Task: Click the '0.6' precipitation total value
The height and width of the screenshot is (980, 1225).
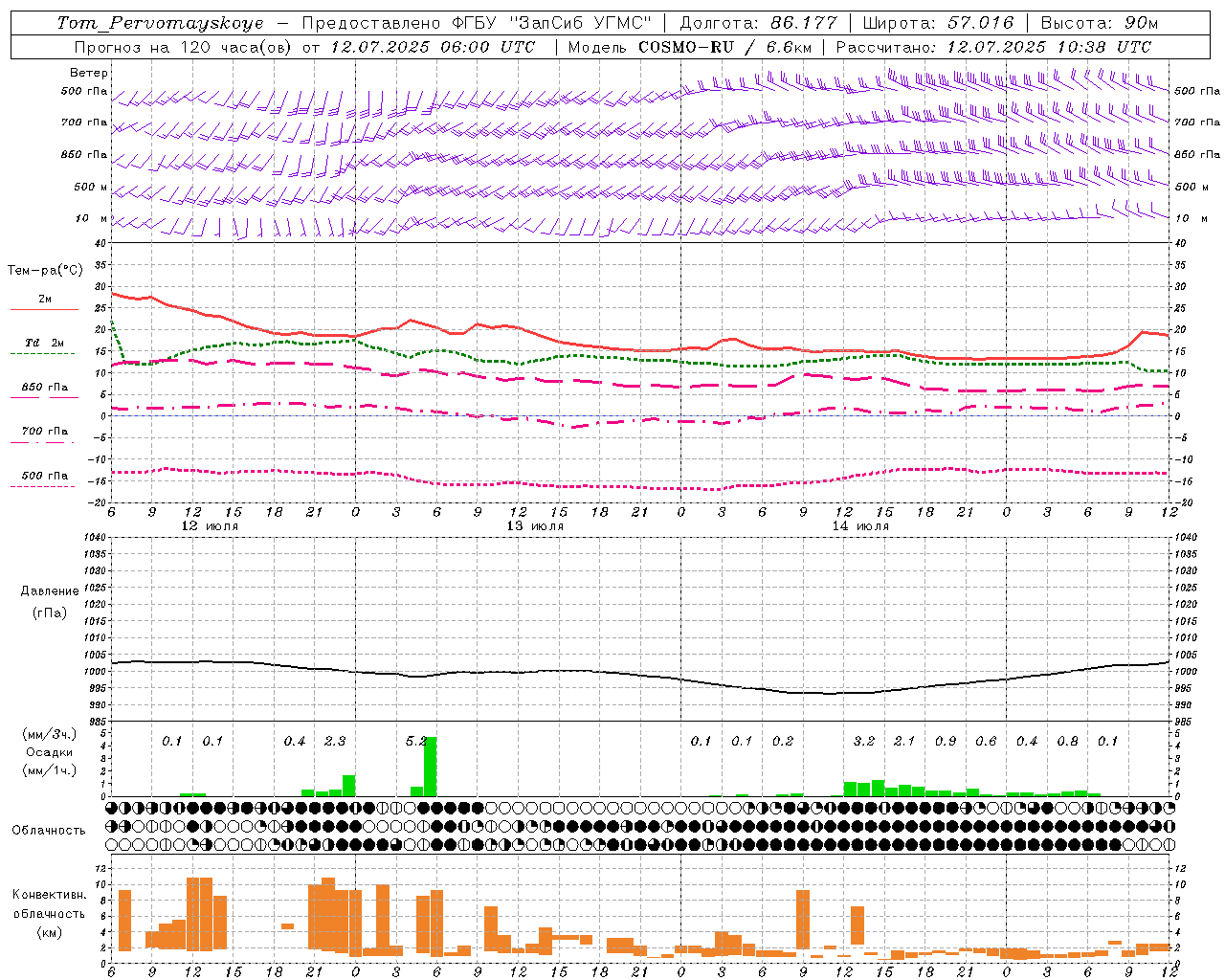Action: (x=986, y=742)
